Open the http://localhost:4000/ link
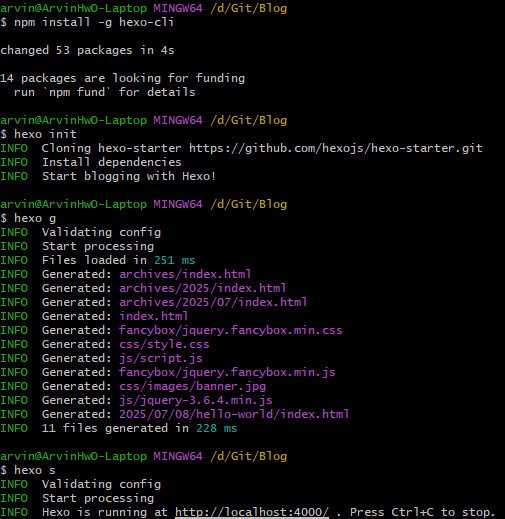Image resolution: width=505 pixels, height=519 pixels. coord(252,512)
